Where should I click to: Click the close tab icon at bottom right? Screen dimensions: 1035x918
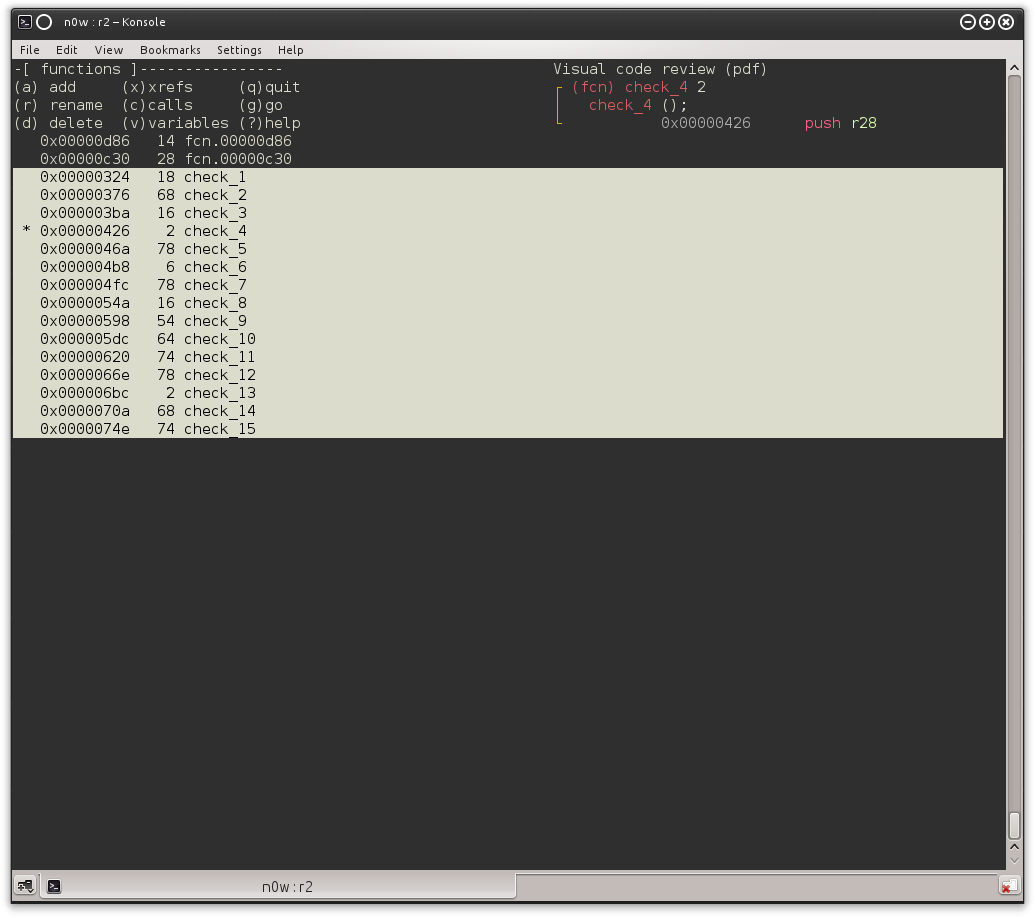1008,886
